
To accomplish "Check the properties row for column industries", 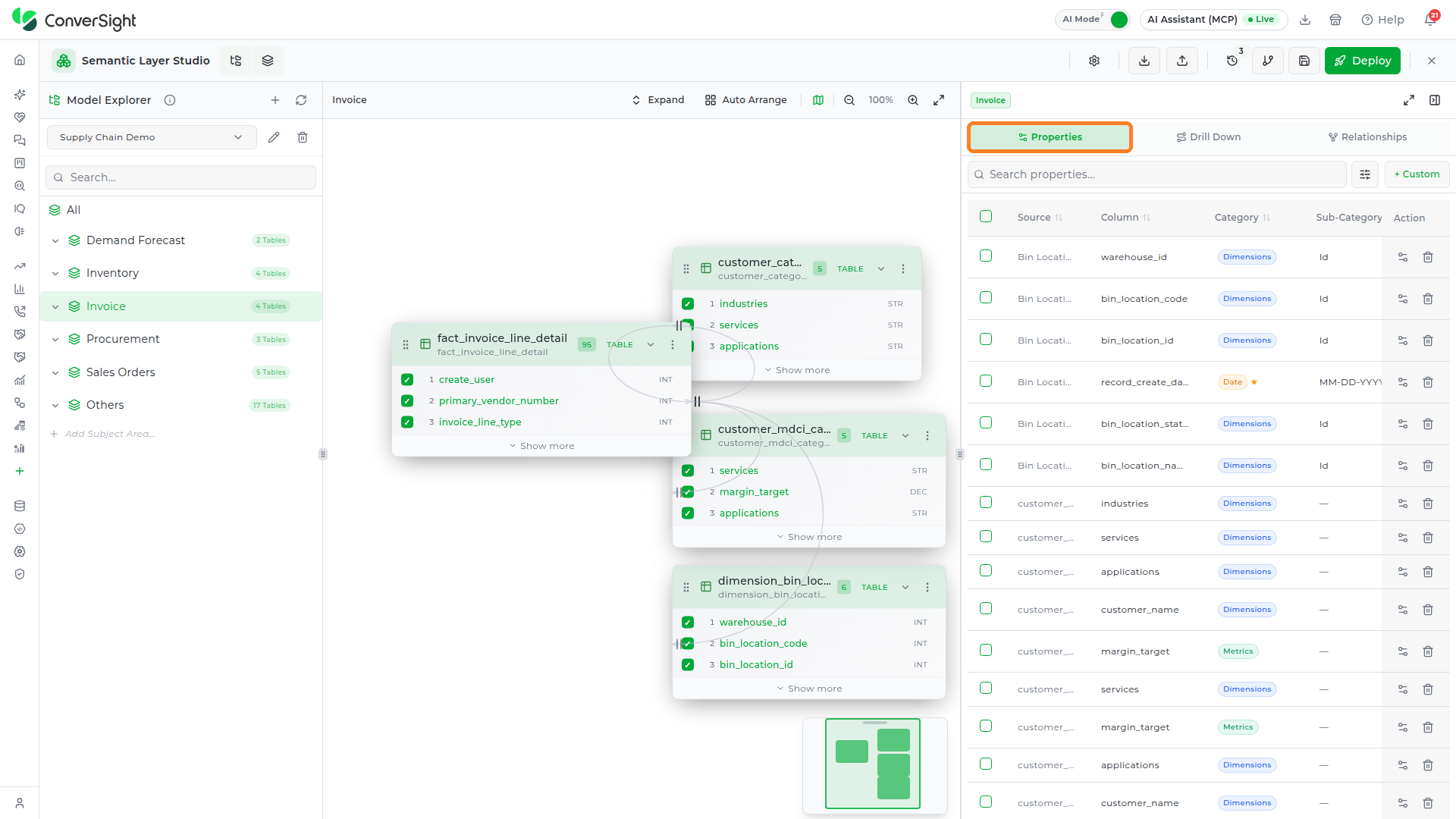I will [986, 503].
